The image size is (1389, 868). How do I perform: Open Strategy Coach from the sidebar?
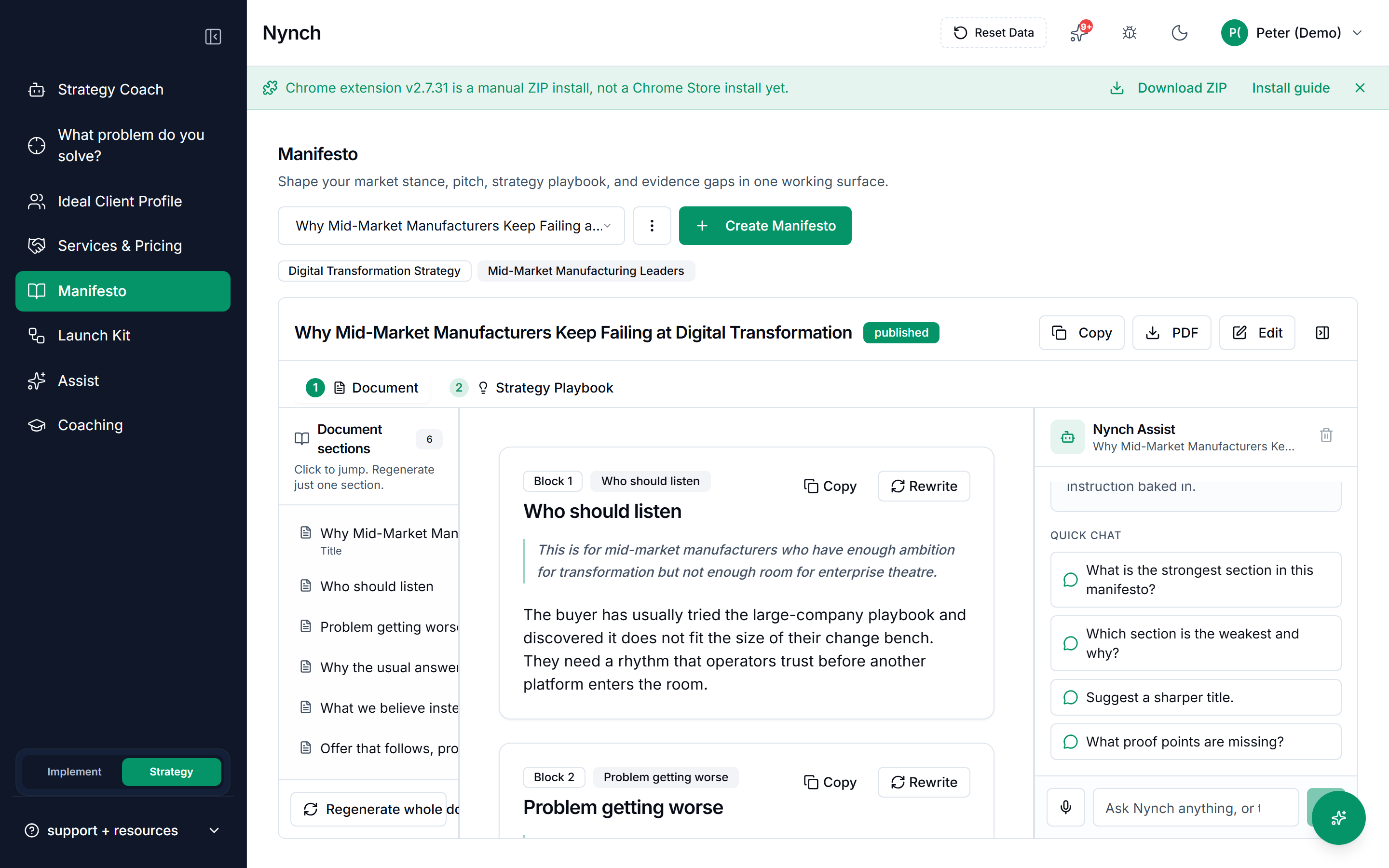tap(123, 90)
